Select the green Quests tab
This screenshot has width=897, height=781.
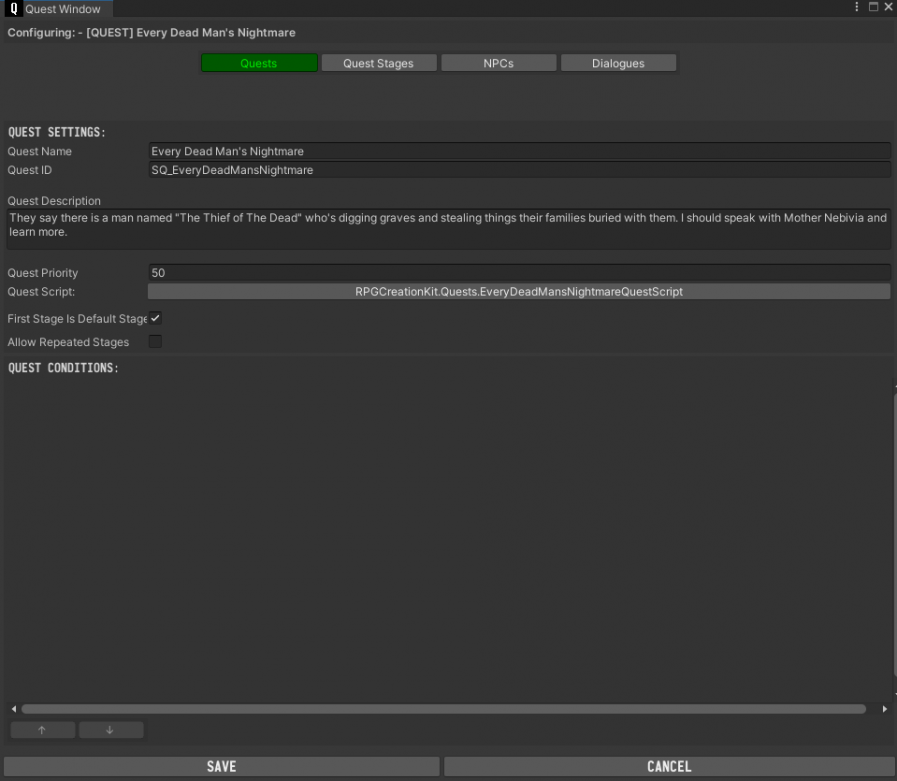pyautogui.click(x=258, y=63)
